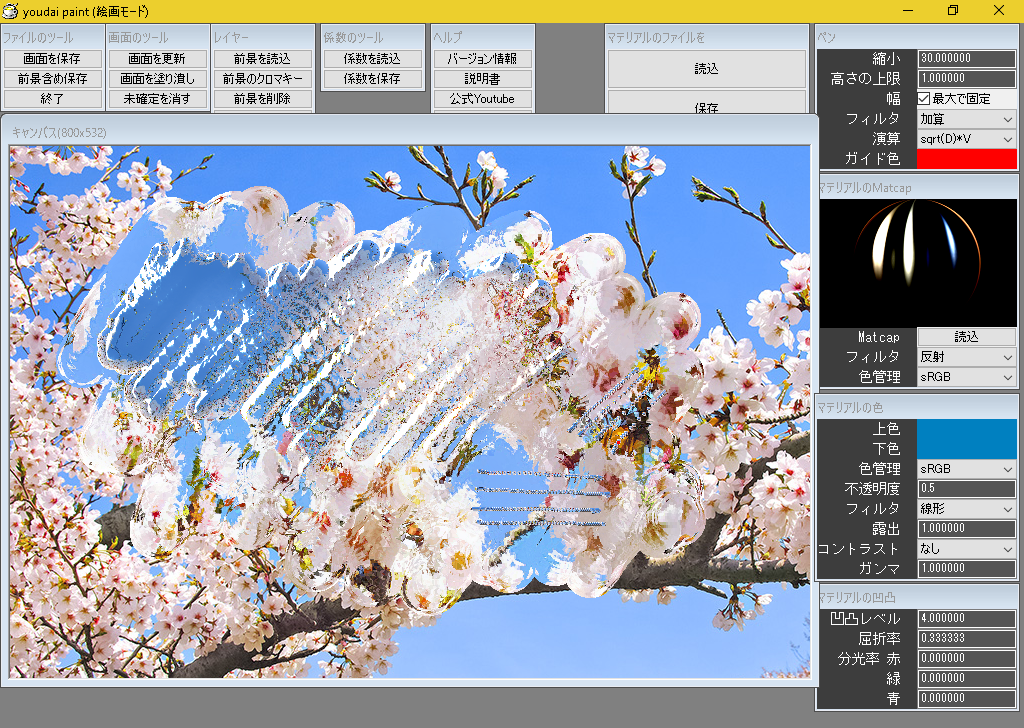Open the 演算 sqrt(D)*V dropdown
This screenshot has width=1024, height=728.
click(966, 138)
